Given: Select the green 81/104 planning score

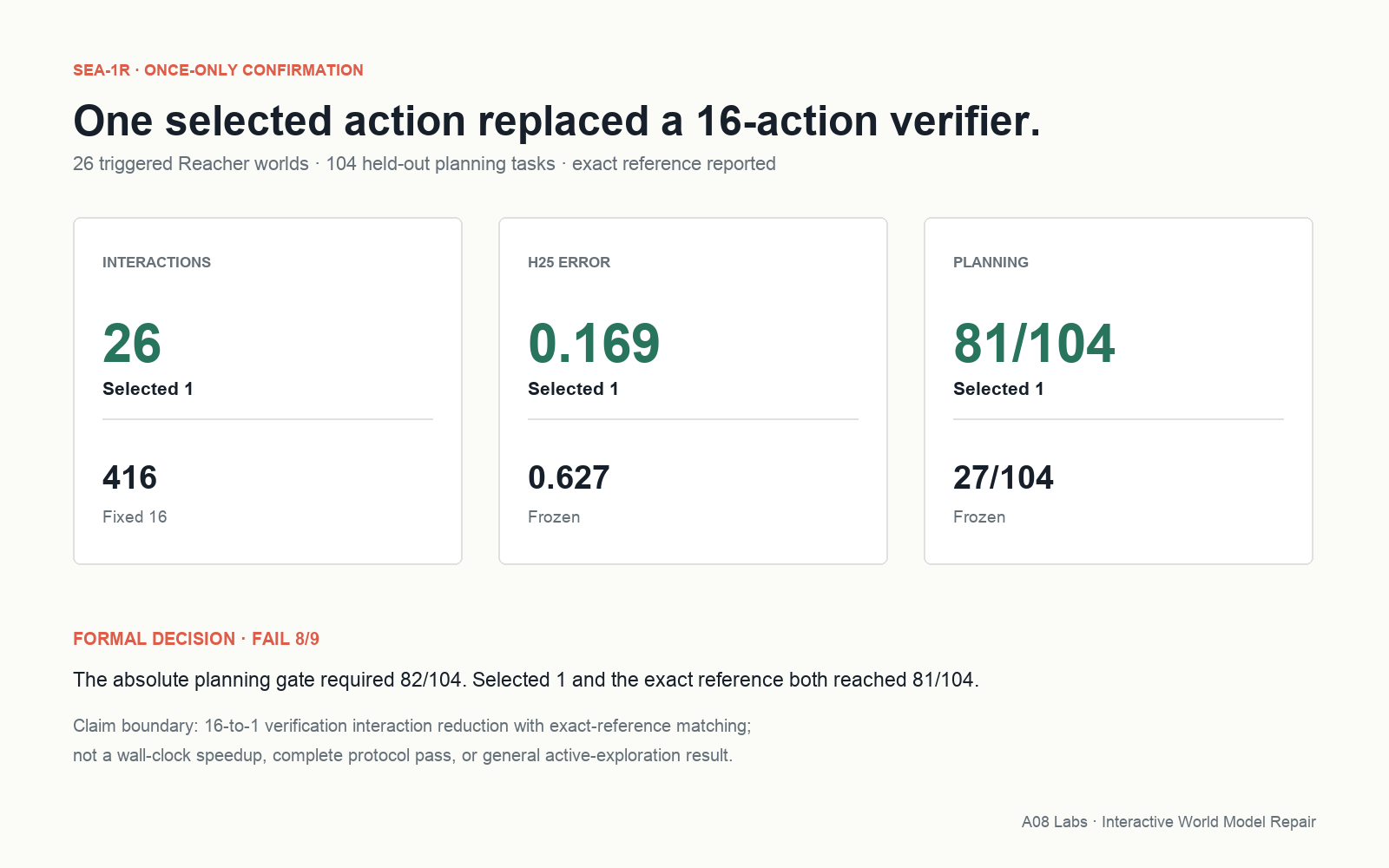Looking at the screenshot, I should click(x=1034, y=344).
